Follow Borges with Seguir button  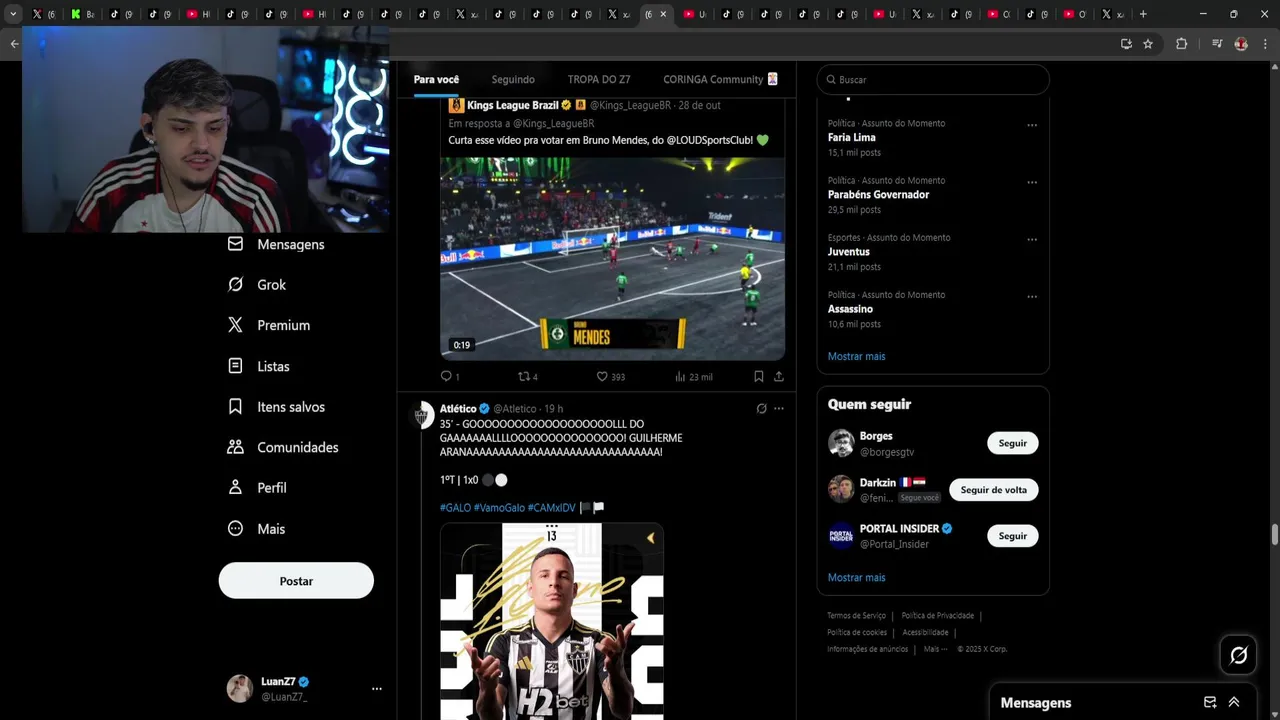pyautogui.click(x=1012, y=443)
